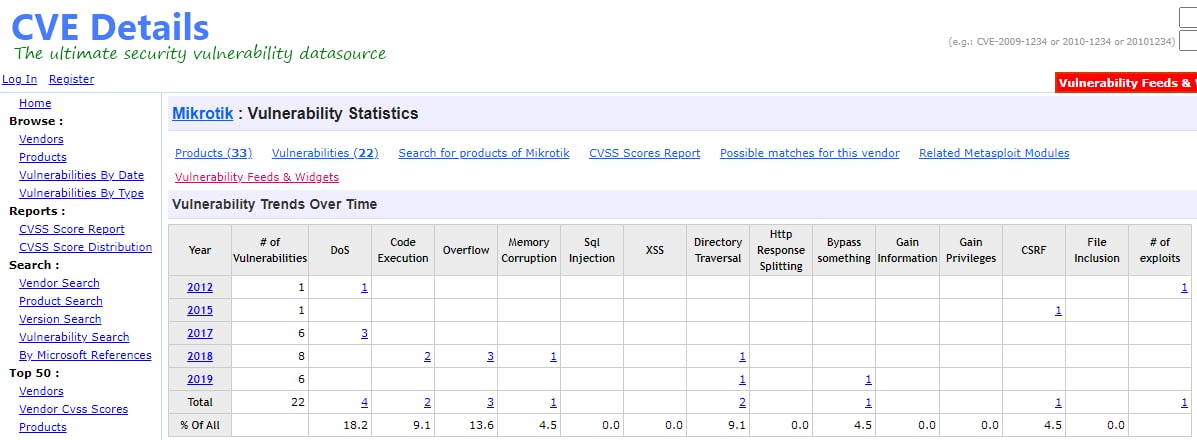
Task: Click 2018 Overflow count 3
Action: pos(490,356)
